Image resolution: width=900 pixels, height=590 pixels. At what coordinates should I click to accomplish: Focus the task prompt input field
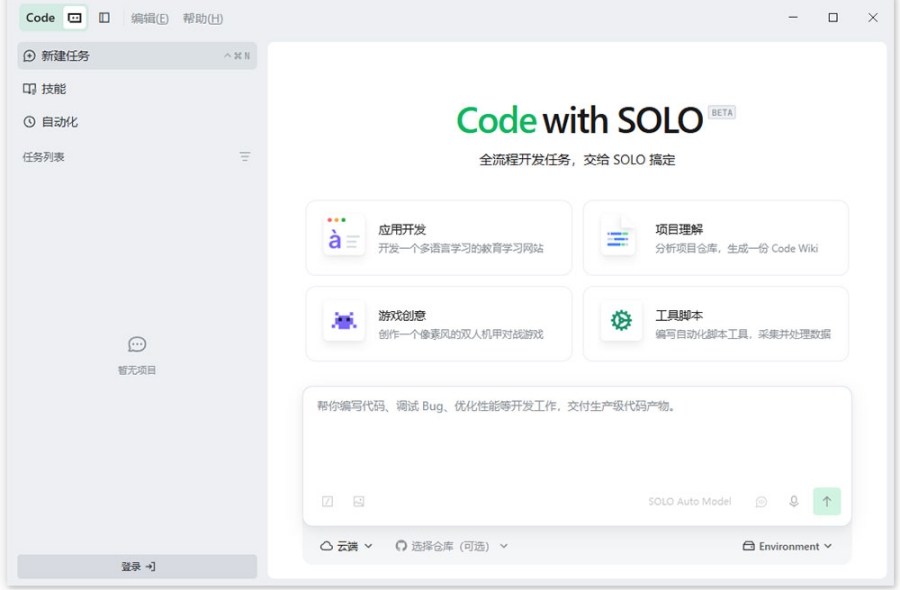point(577,436)
